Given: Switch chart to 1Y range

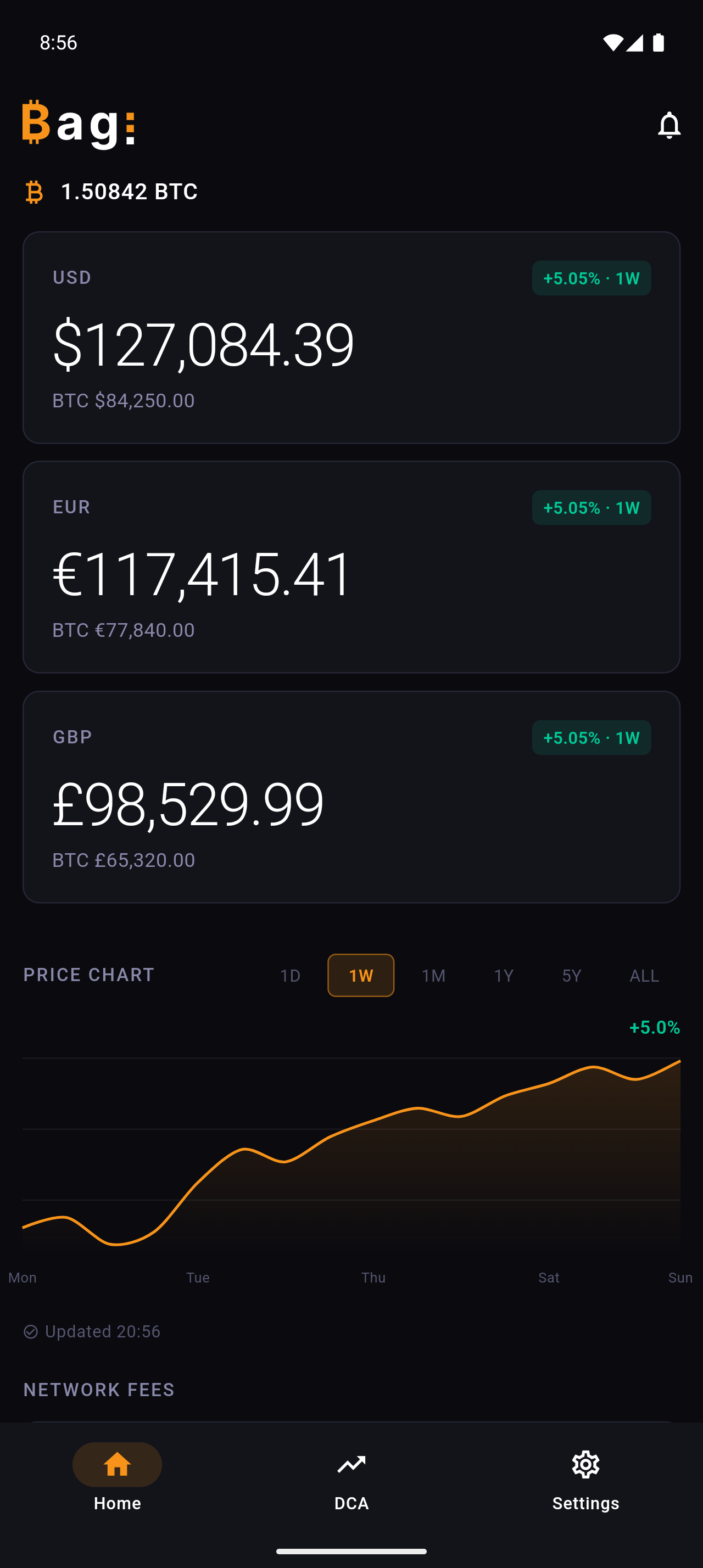Looking at the screenshot, I should [x=504, y=976].
